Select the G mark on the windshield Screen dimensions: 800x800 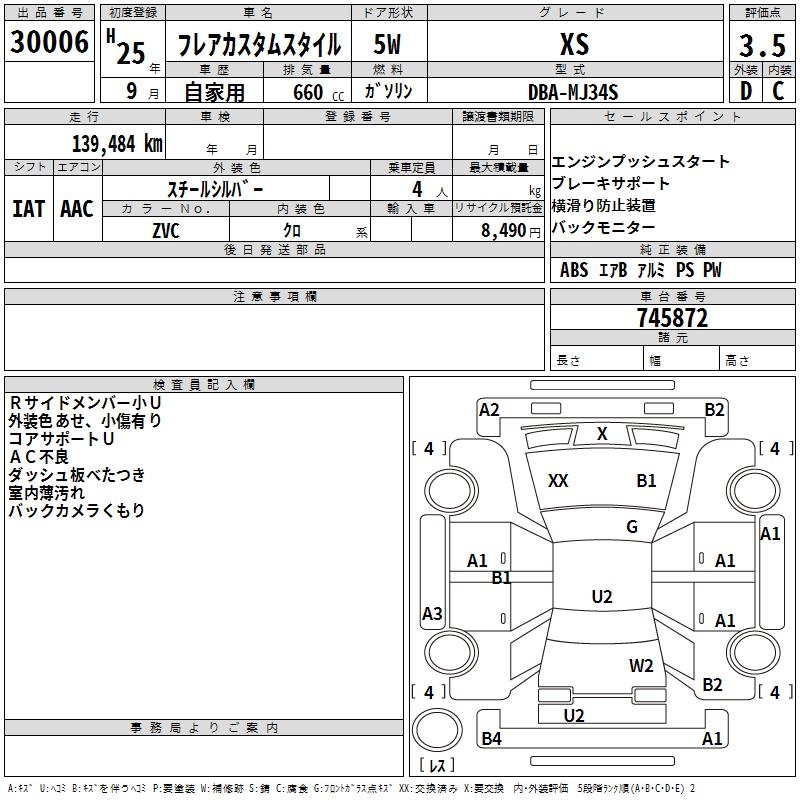(632, 527)
